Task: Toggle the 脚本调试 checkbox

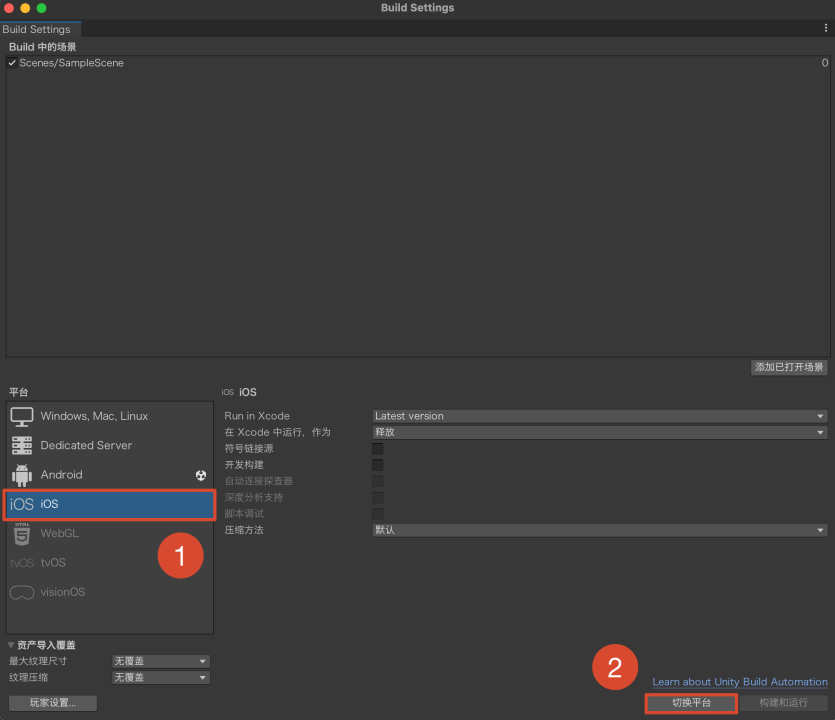Action: click(378, 514)
